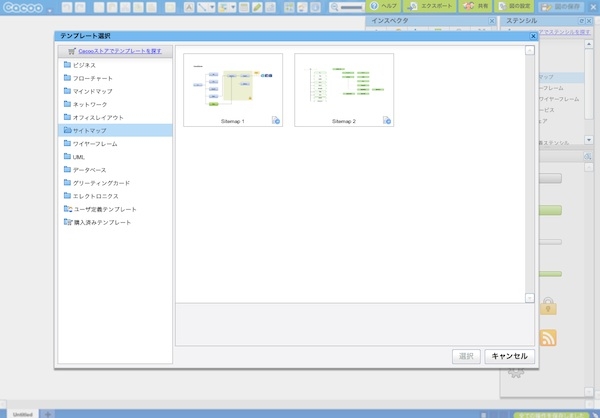This screenshot has height=418, width=600.
Task: Click the gear stencil icon
Action: (x=516, y=372)
